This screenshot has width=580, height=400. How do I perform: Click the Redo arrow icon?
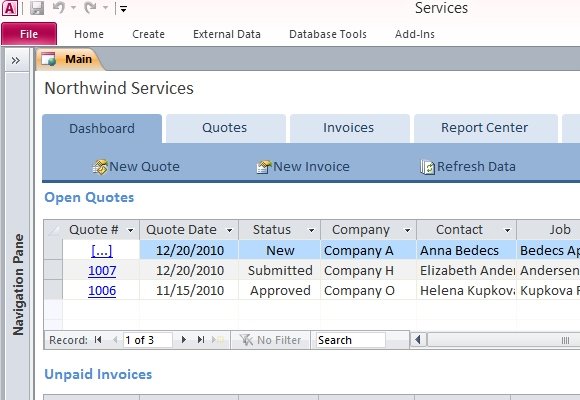pyautogui.click(x=90, y=7)
